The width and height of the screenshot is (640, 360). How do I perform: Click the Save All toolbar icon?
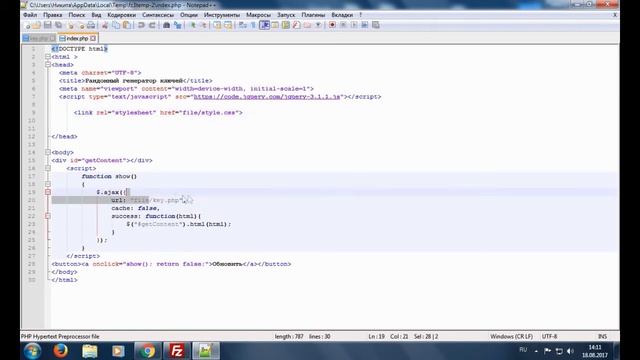(58, 25)
